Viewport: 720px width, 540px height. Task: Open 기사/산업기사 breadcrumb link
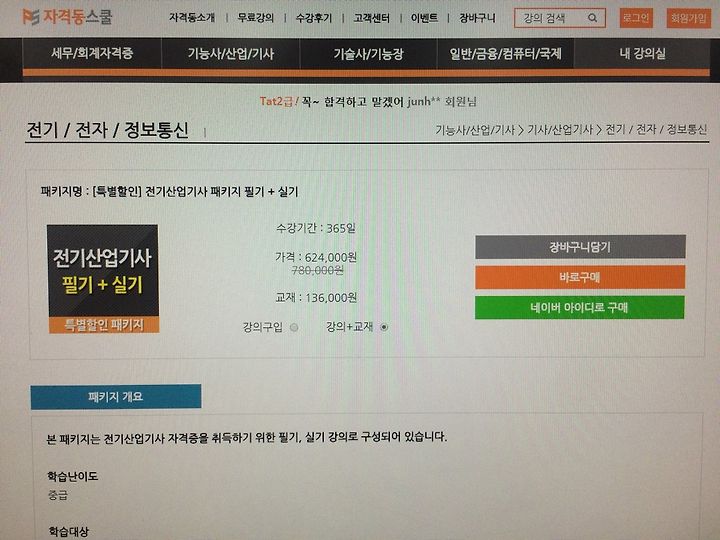tap(560, 130)
